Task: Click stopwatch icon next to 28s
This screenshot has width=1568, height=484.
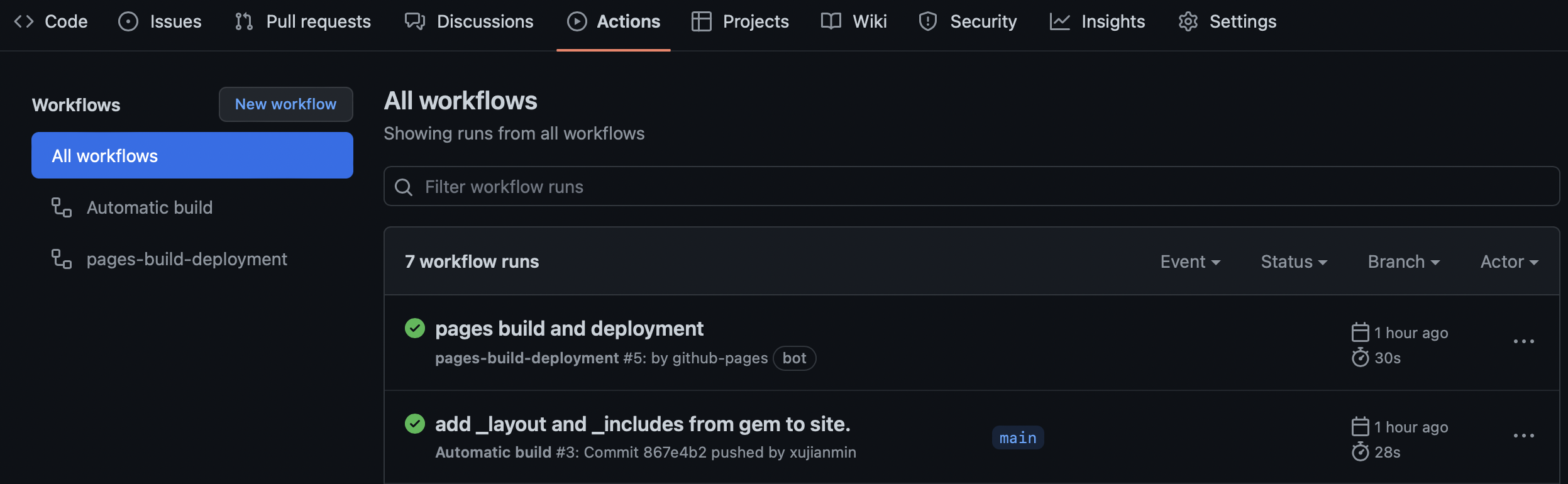Action: pos(1360,451)
